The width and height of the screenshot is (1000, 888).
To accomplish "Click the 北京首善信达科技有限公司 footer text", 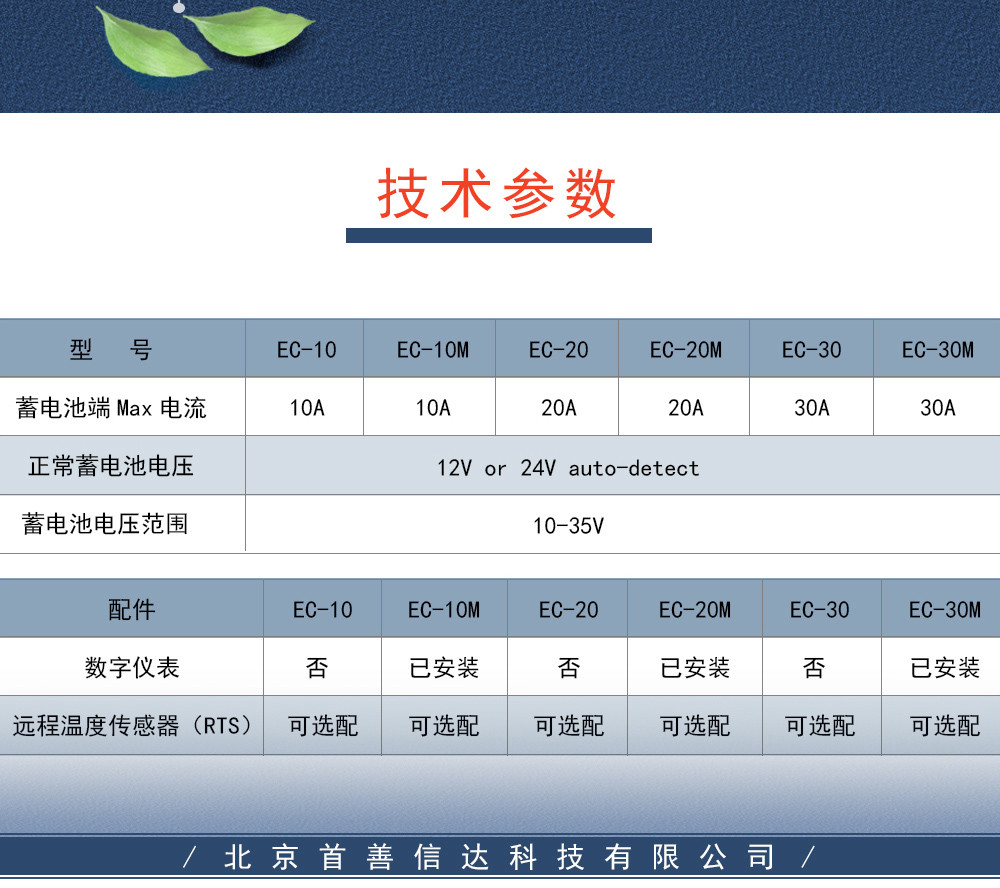I will pos(500,858).
